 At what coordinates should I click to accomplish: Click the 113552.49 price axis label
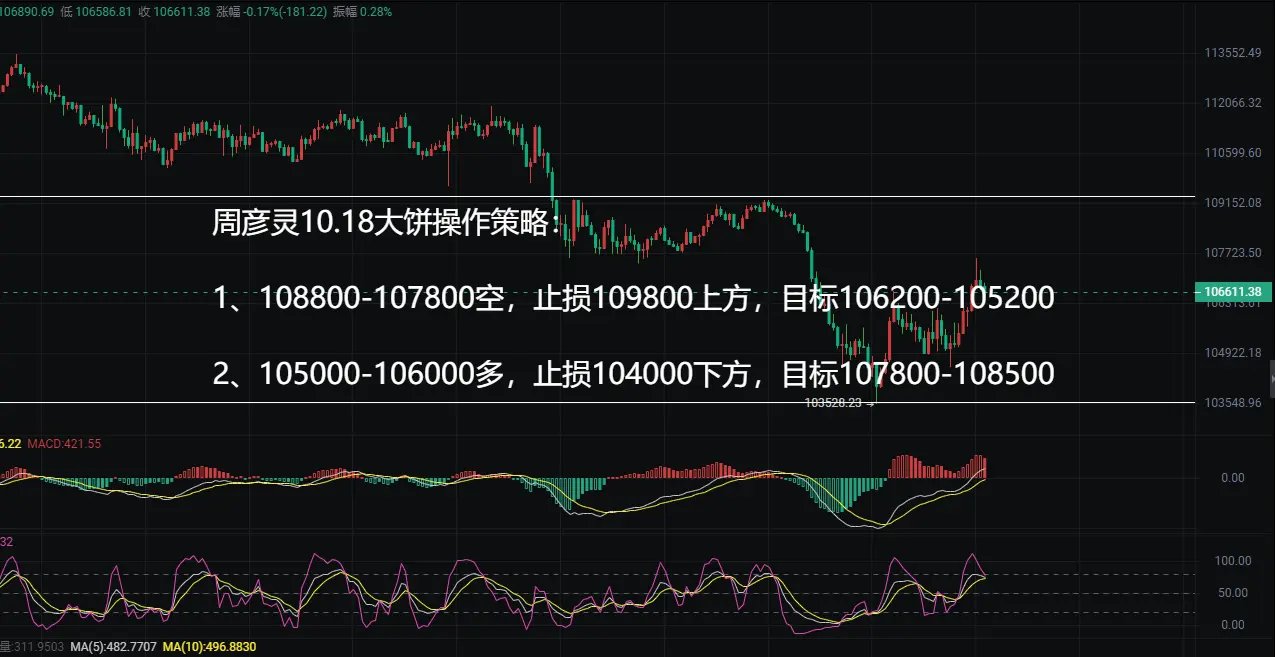point(1234,53)
